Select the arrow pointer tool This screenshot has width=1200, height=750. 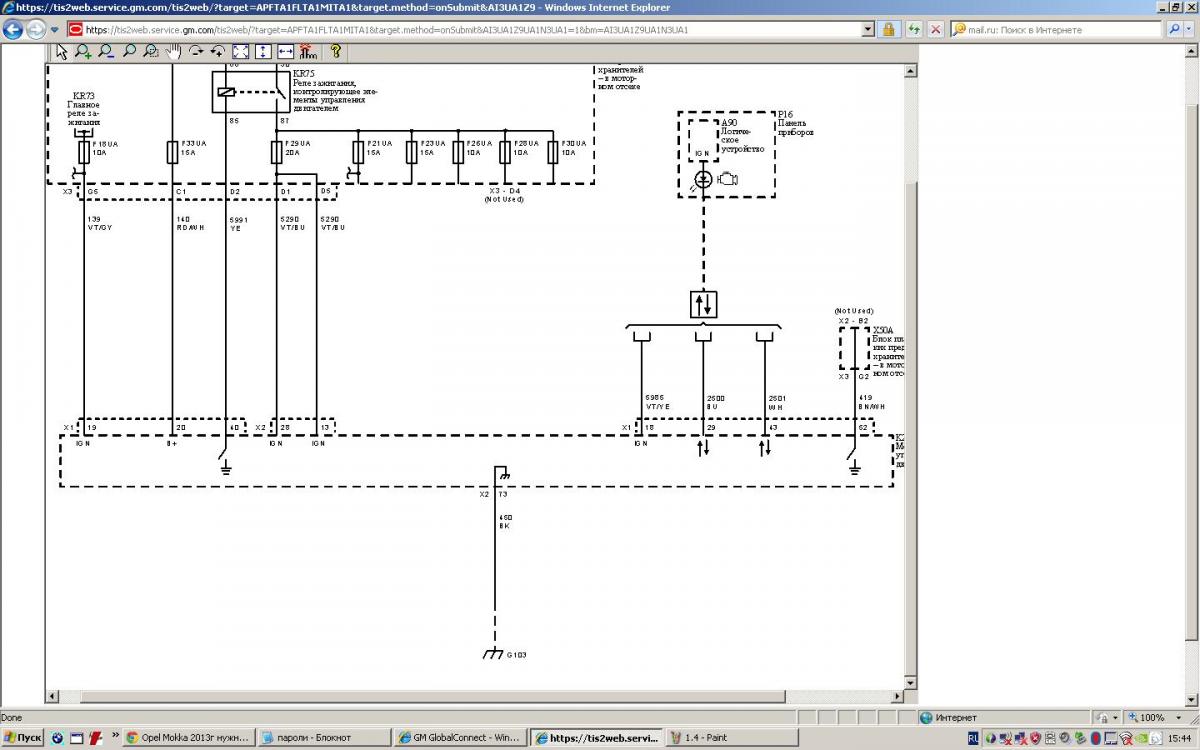[x=62, y=51]
